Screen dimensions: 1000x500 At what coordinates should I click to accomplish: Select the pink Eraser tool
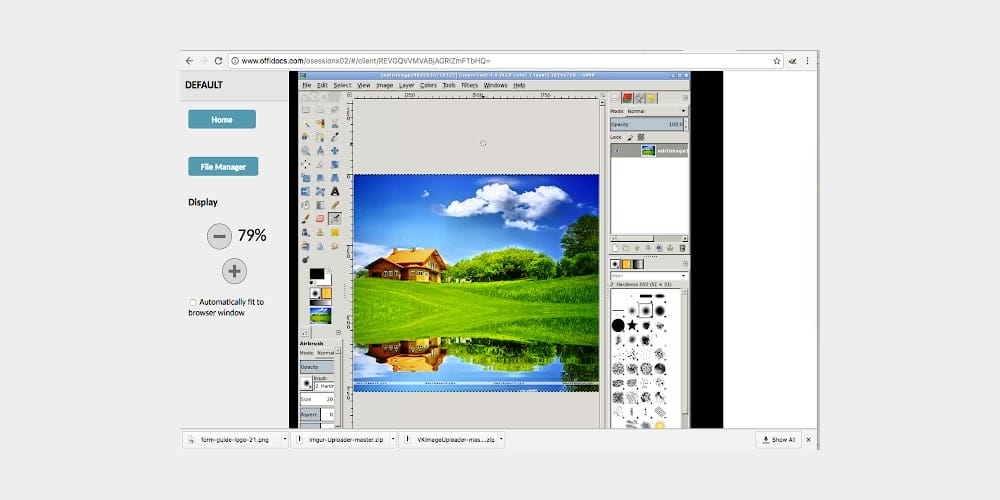(x=320, y=219)
